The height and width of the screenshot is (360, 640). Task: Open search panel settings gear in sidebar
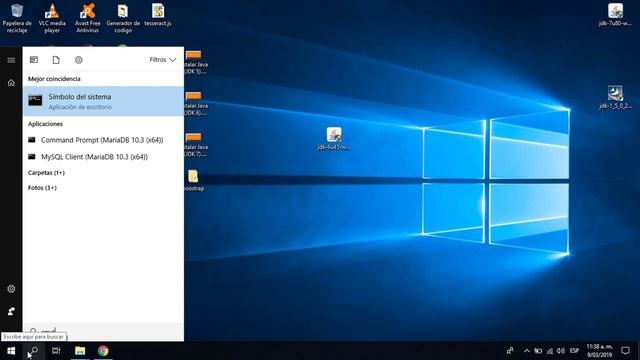coord(11,289)
